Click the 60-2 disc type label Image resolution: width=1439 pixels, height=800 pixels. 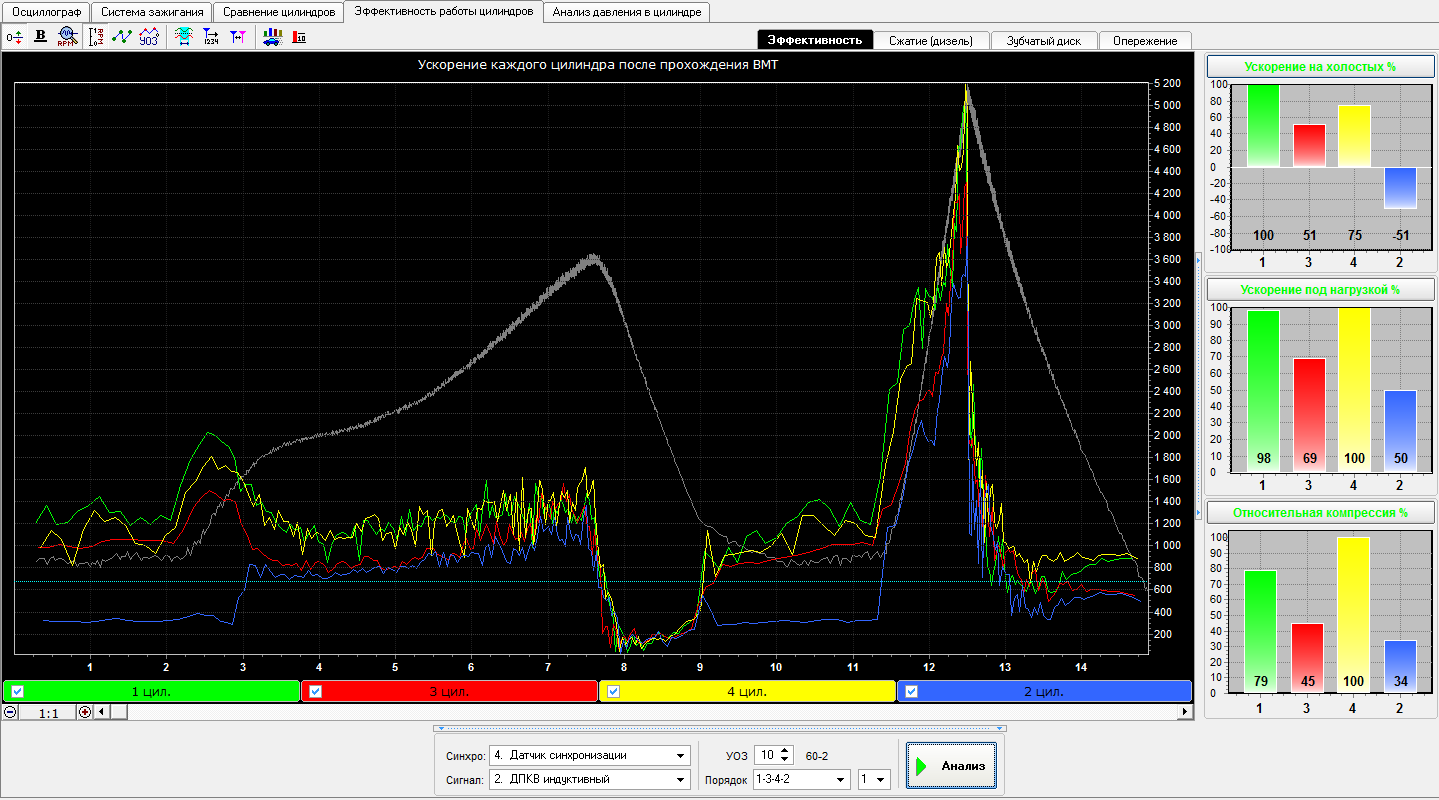pyautogui.click(x=816, y=756)
